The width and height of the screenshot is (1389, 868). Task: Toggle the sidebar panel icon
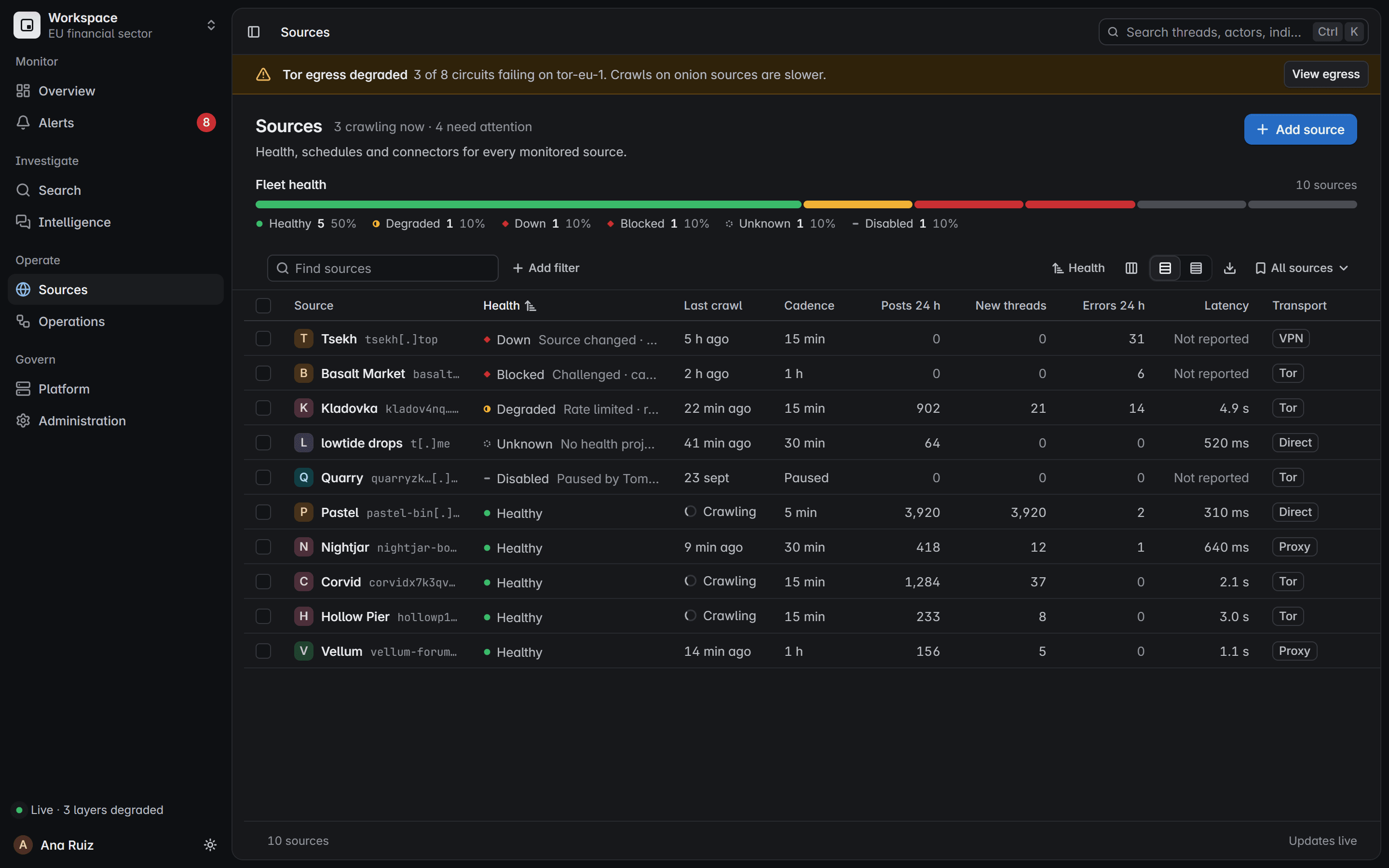coord(254,32)
